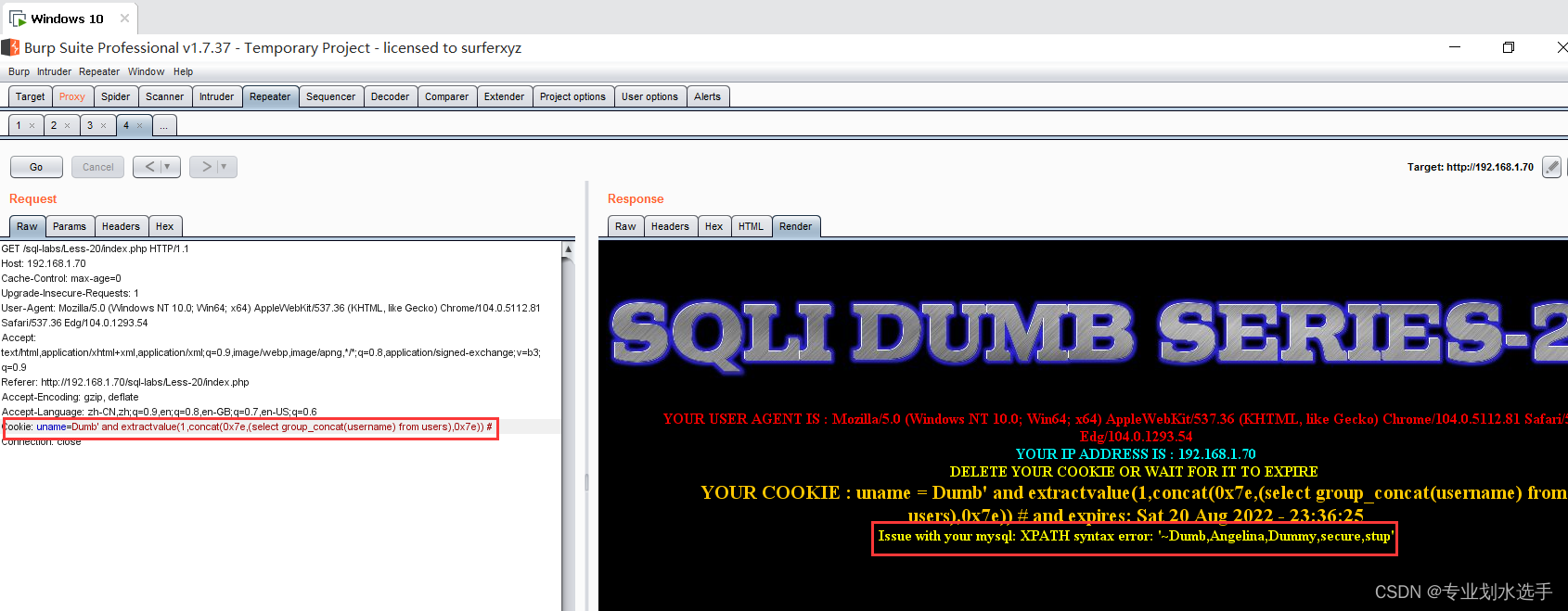Switch to the Target tab

30,96
